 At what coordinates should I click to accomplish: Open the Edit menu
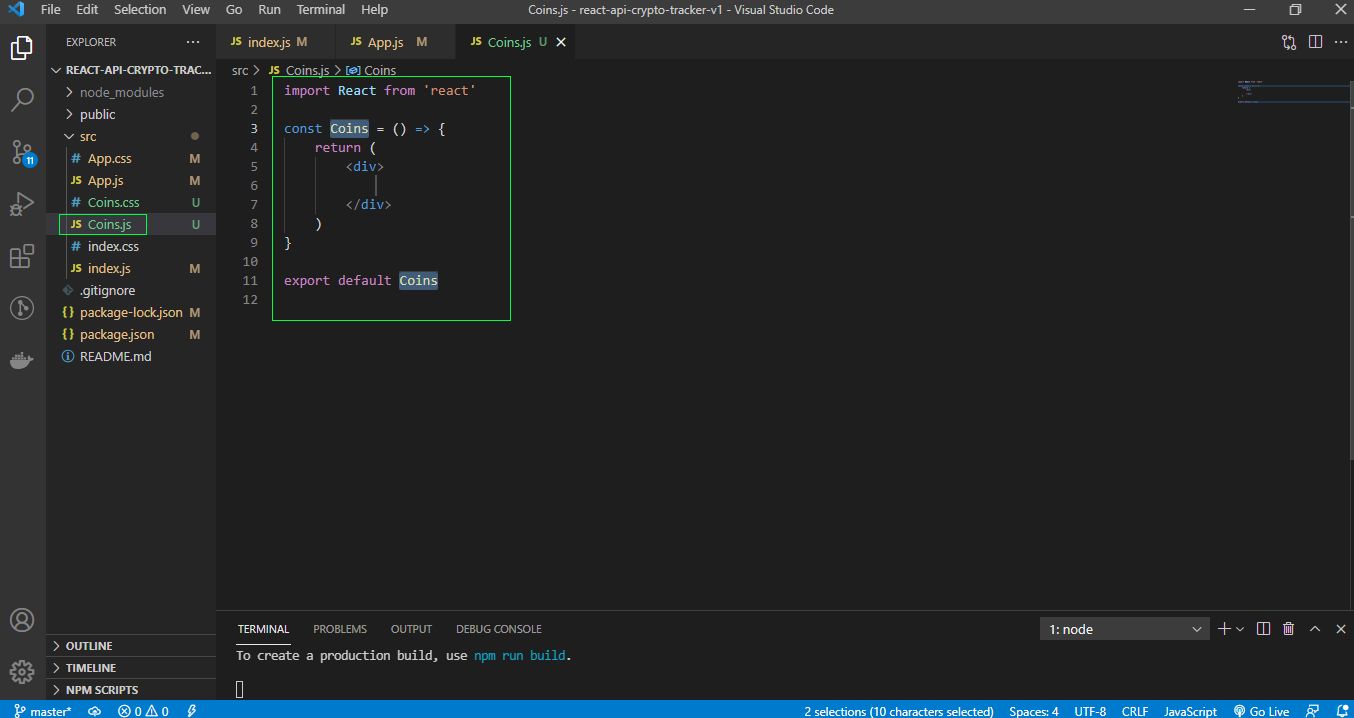pyautogui.click(x=87, y=10)
